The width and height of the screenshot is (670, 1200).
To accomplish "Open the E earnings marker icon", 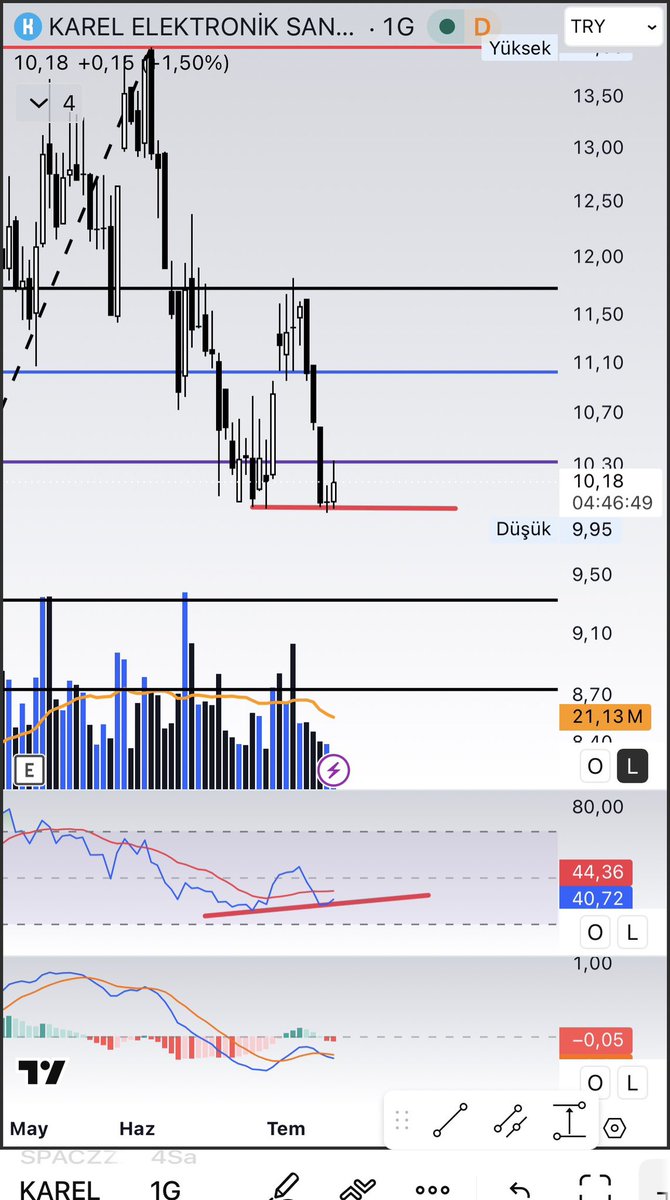I will click(29, 770).
